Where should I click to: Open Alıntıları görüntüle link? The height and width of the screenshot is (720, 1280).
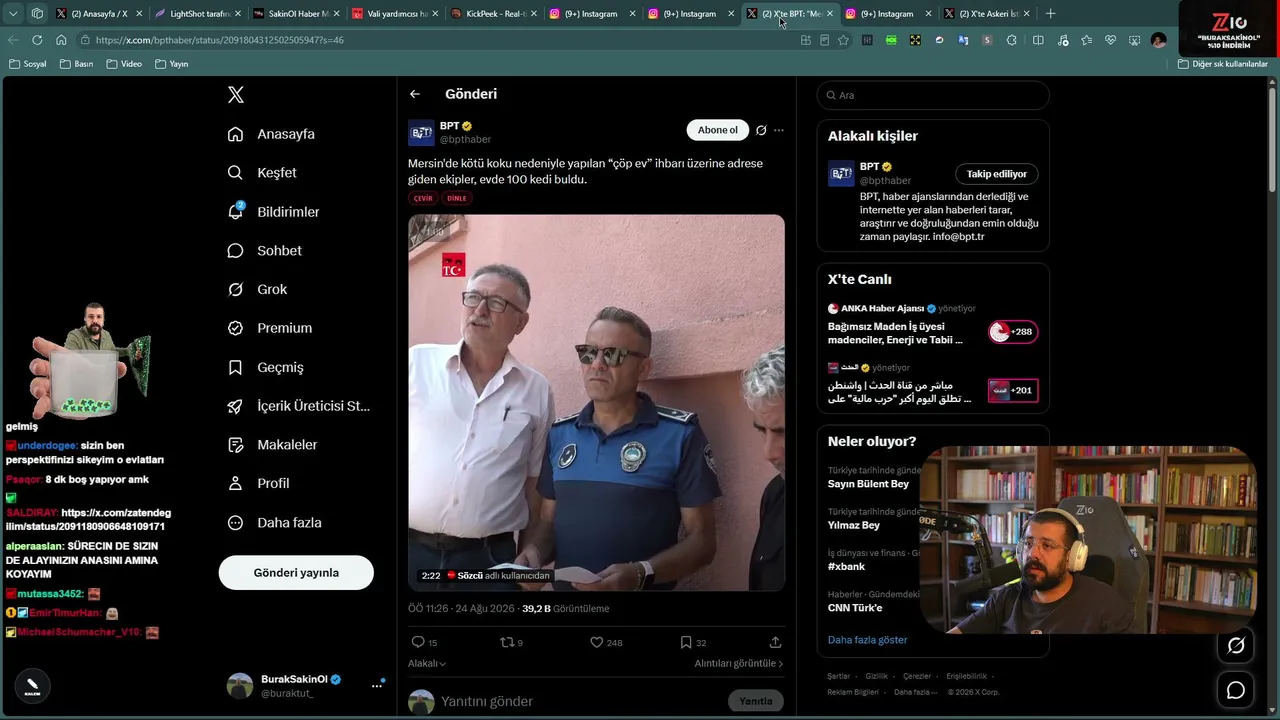tap(739, 663)
